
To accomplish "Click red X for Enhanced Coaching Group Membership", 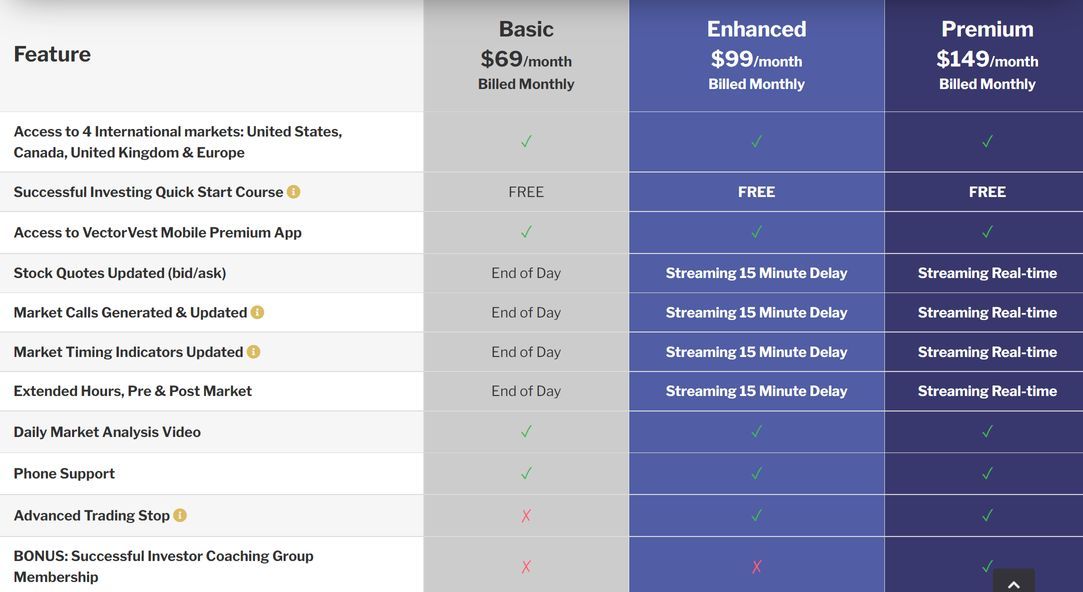I will tap(756, 567).
